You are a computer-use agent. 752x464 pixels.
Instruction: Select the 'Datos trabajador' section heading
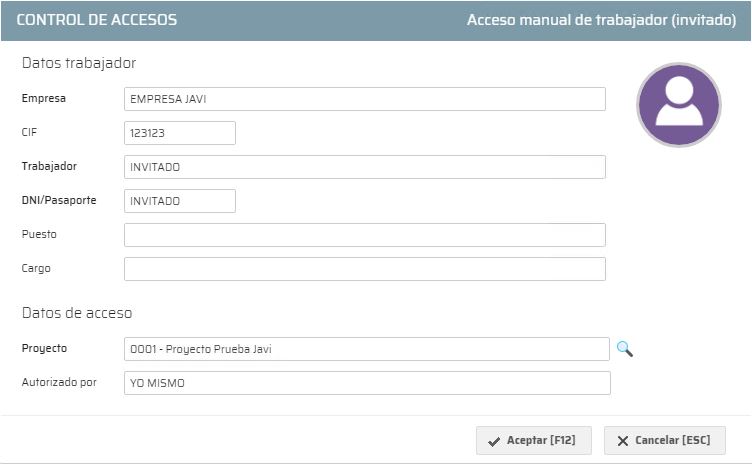coord(79,63)
